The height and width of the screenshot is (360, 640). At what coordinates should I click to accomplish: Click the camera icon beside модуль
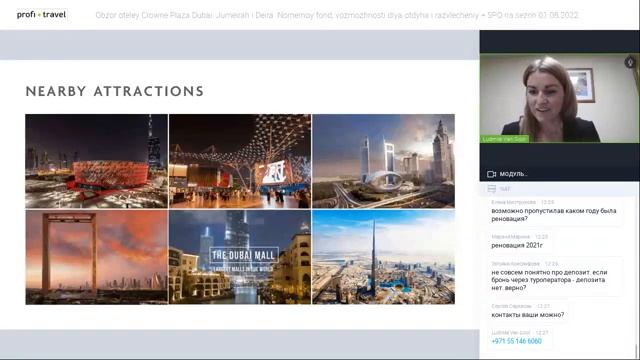tap(491, 174)
